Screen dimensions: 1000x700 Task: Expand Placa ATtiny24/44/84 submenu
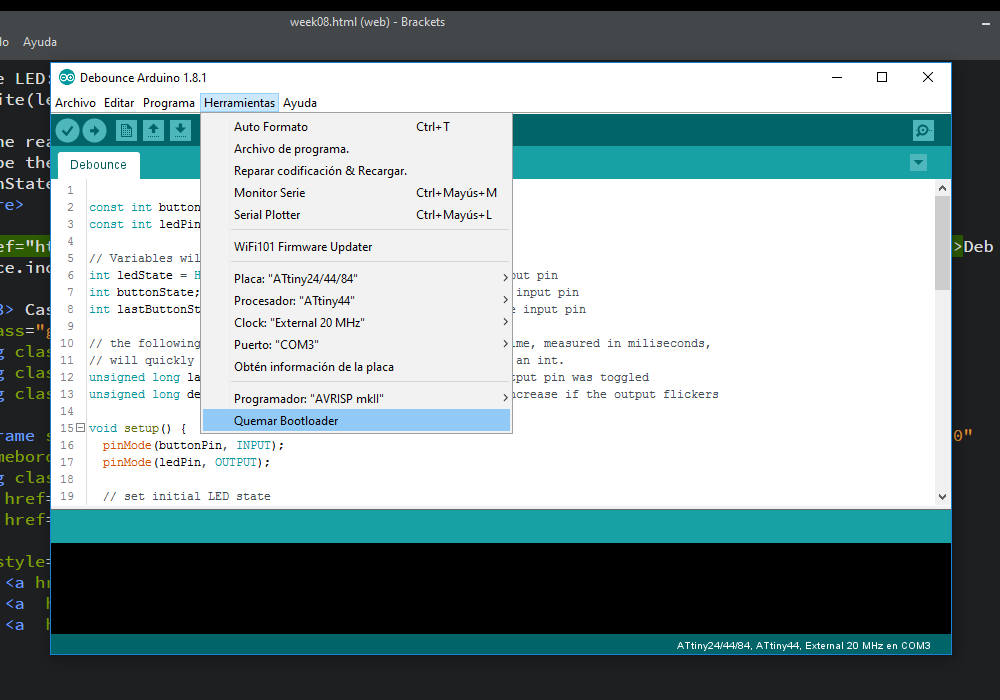point(356,279)
